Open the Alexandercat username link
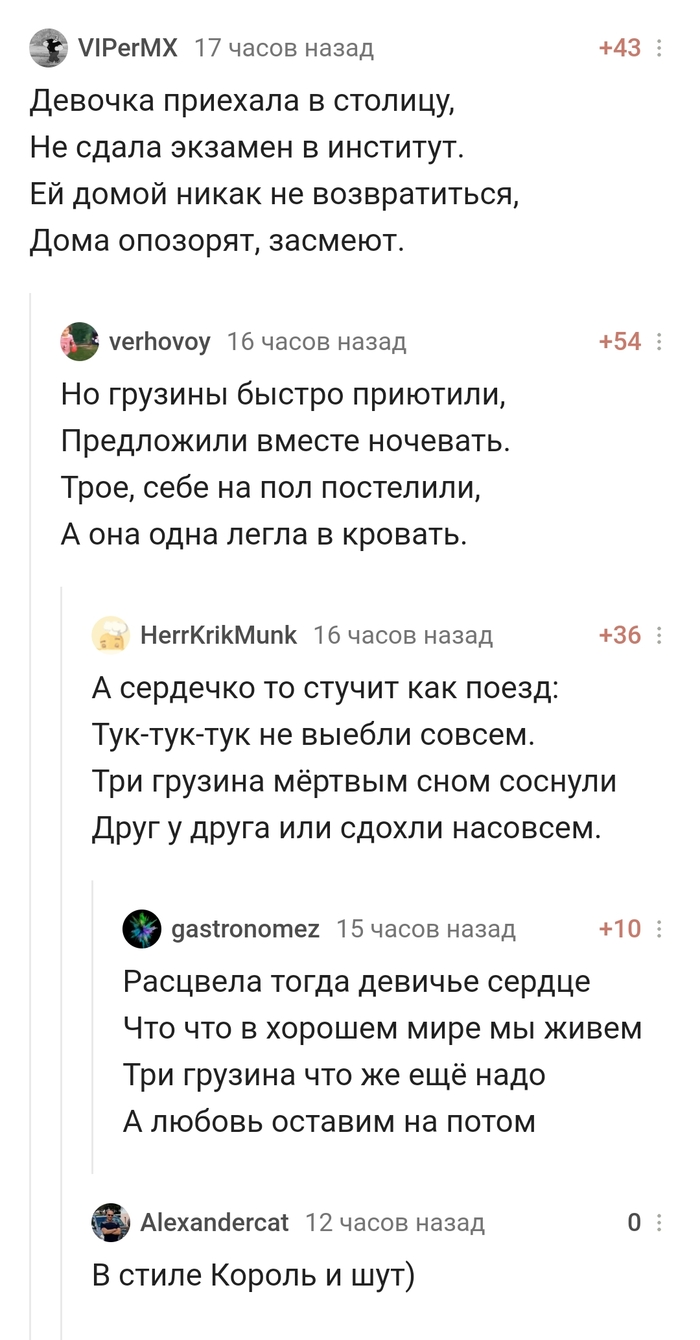 tap(214, 1222)
